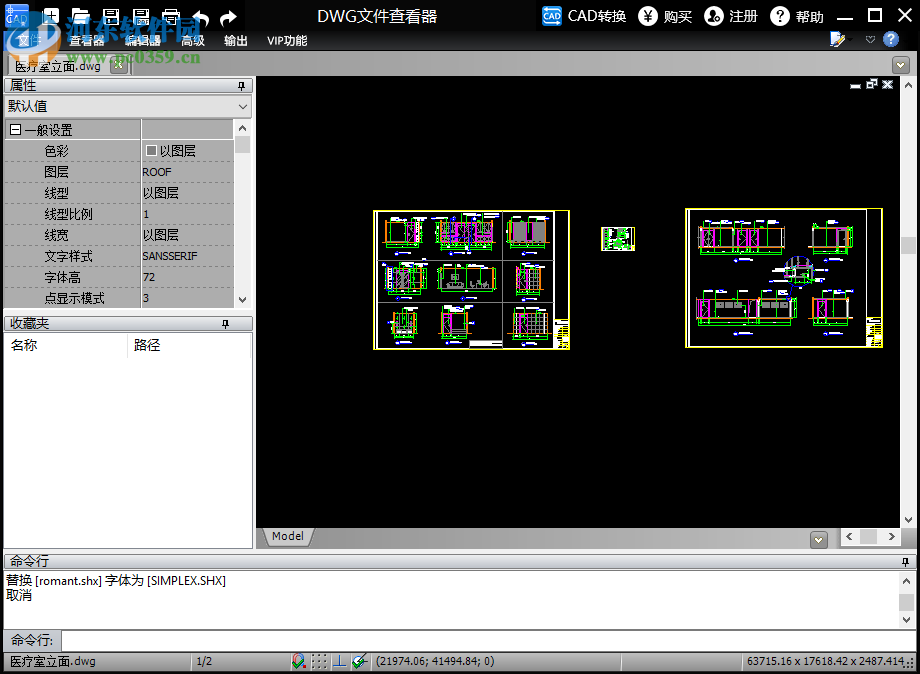The image size is (920, 674).
Task: Print the drawing with the printer icon
Action: click(x=171, y=17)
